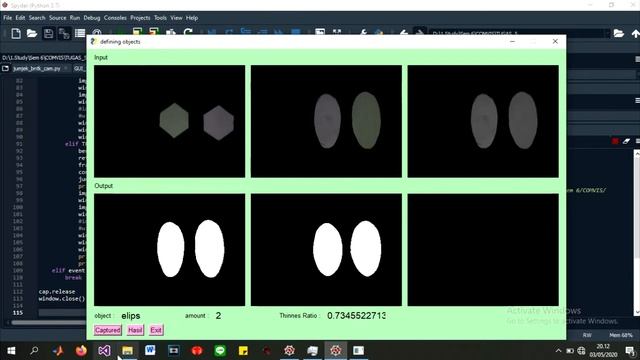Viewport: 640px width, 360px height.
Task: Open Sticky Notes from the taskbar
Action: (243, 351)
